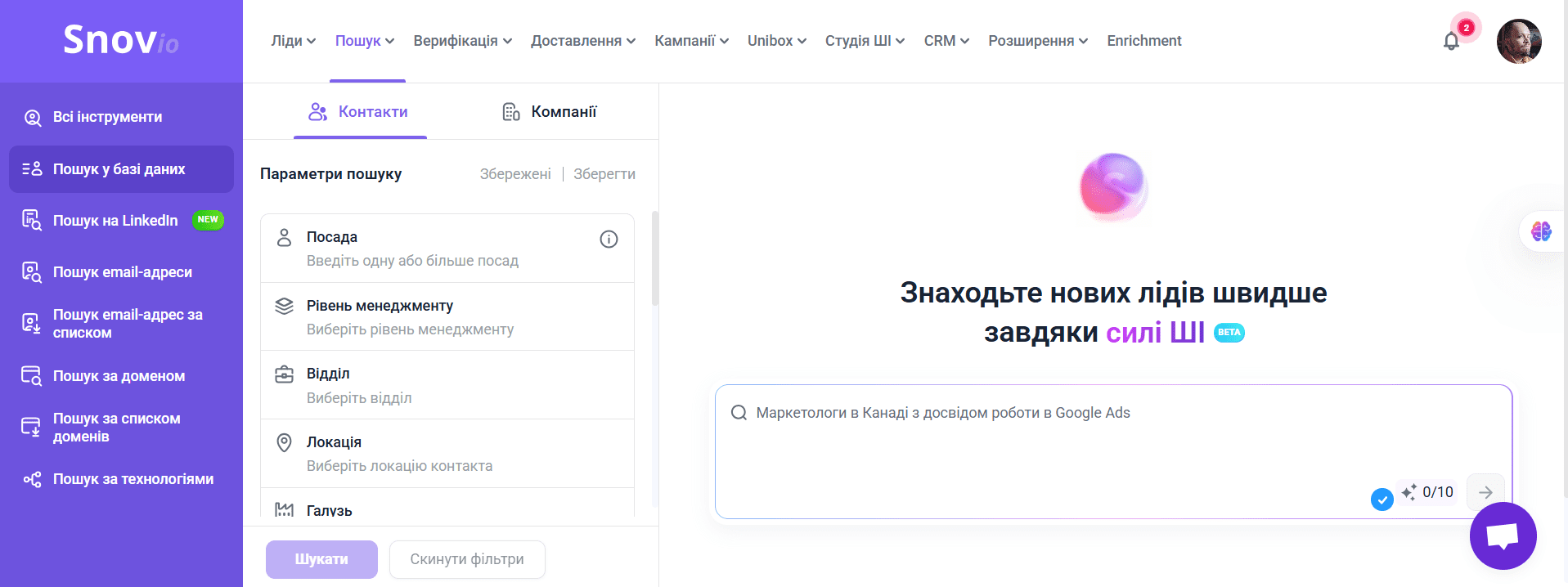This screenshot has height=587, width=1568.
Task: Expand the Ліди menu
Action: coord(294,41)
